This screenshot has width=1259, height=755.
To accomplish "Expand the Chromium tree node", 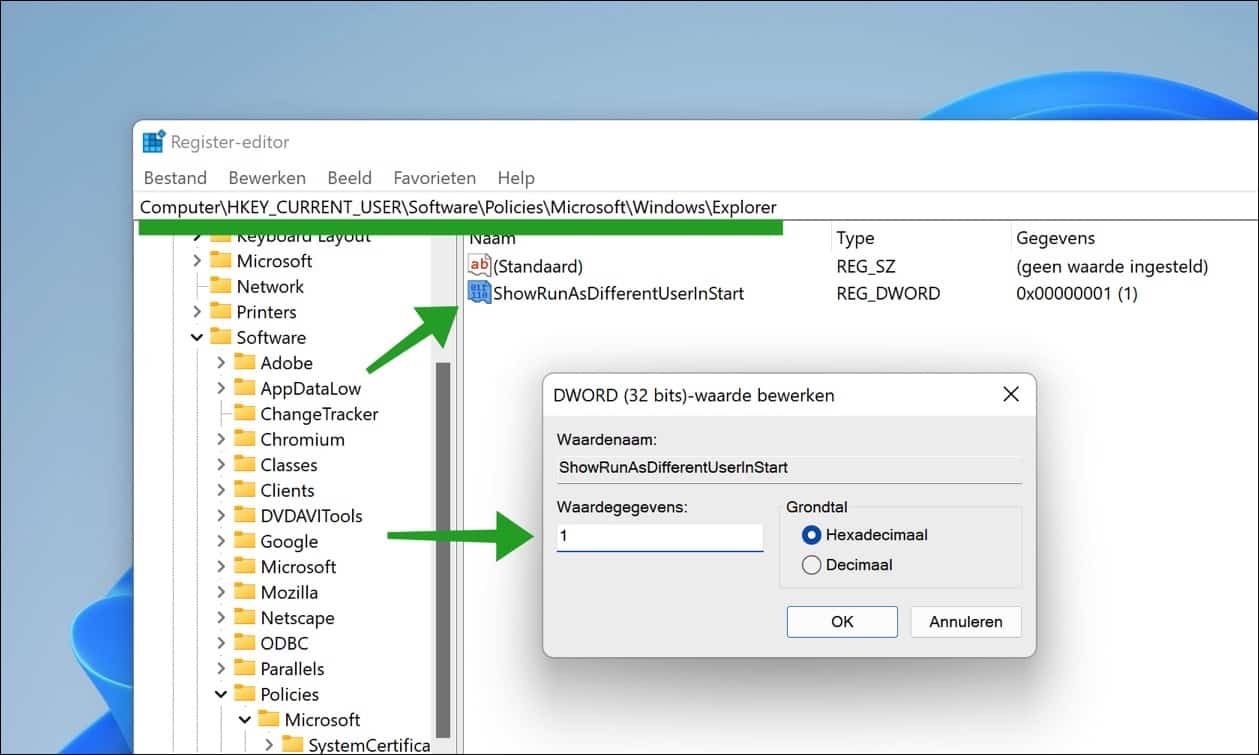I will pyautogui.click(x=221, y=440).
